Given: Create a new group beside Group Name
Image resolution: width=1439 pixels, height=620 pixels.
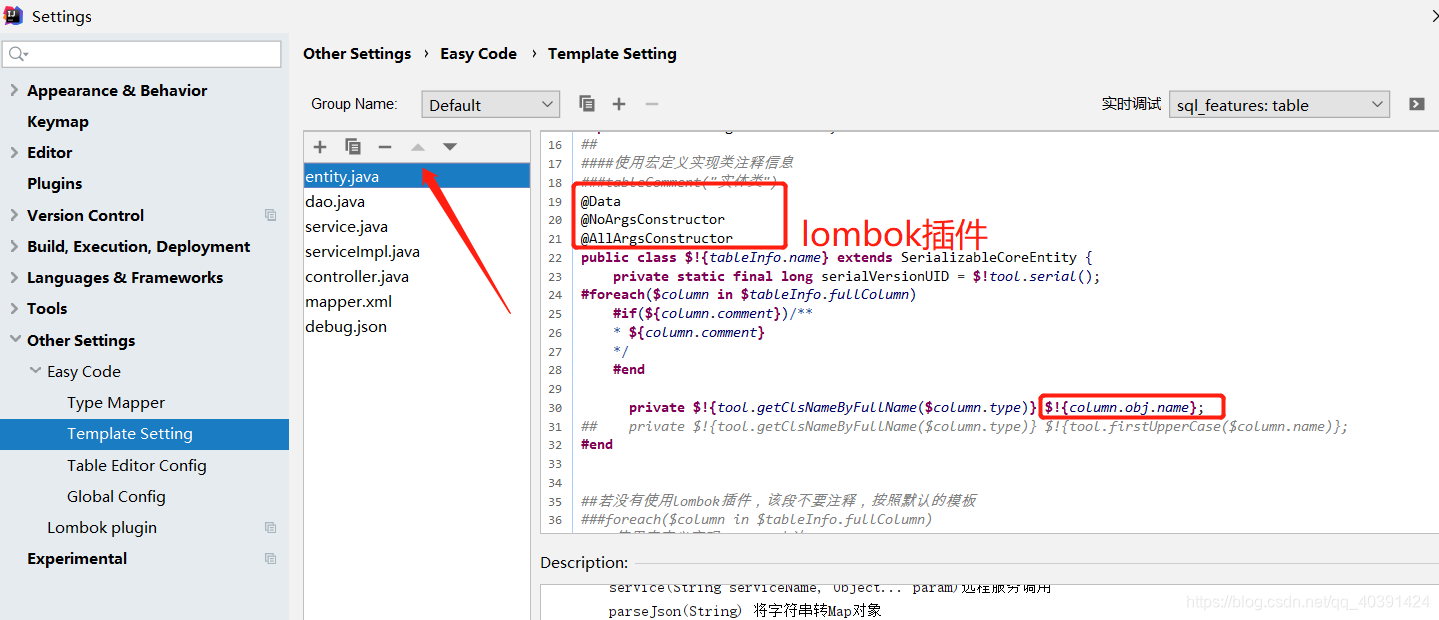Looking at the screenshot, I should pos(618,103).
